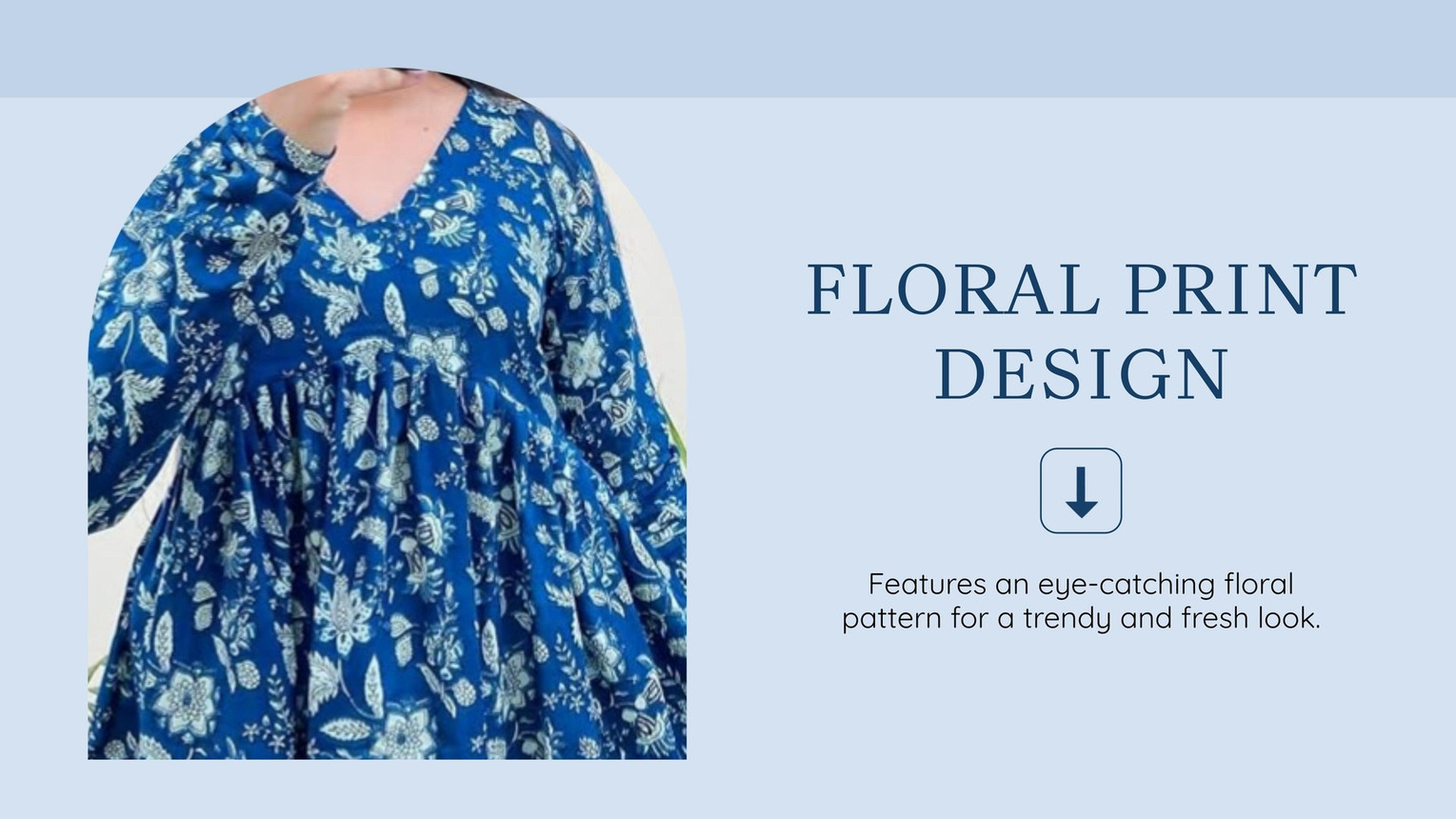Click the words 'fresh look' in the description
This screenshot has width=1456, height=819.
(x=1250, y=619)
